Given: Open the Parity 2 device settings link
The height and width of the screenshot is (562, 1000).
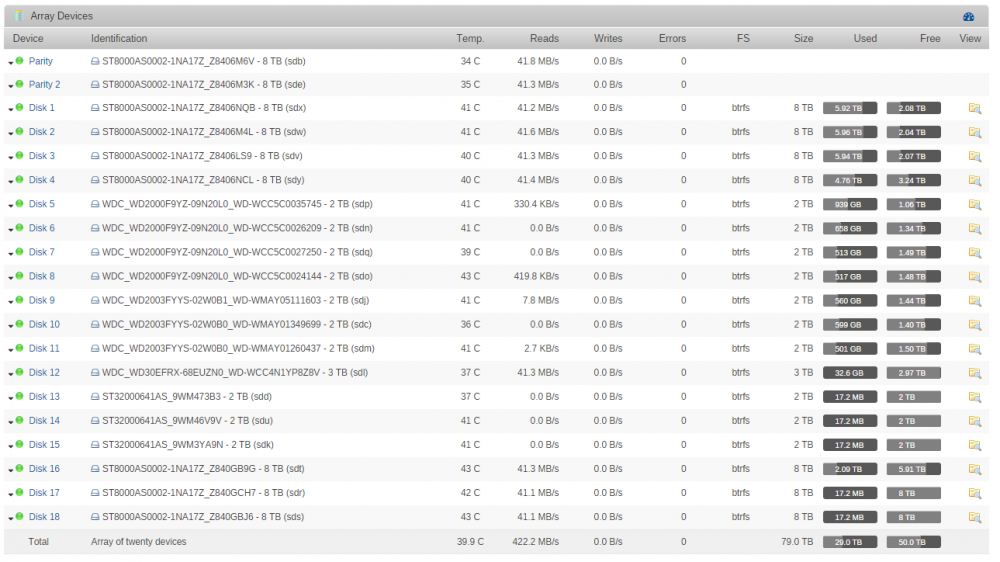Looking at the screenshot, I should click(x=45, y=84).
